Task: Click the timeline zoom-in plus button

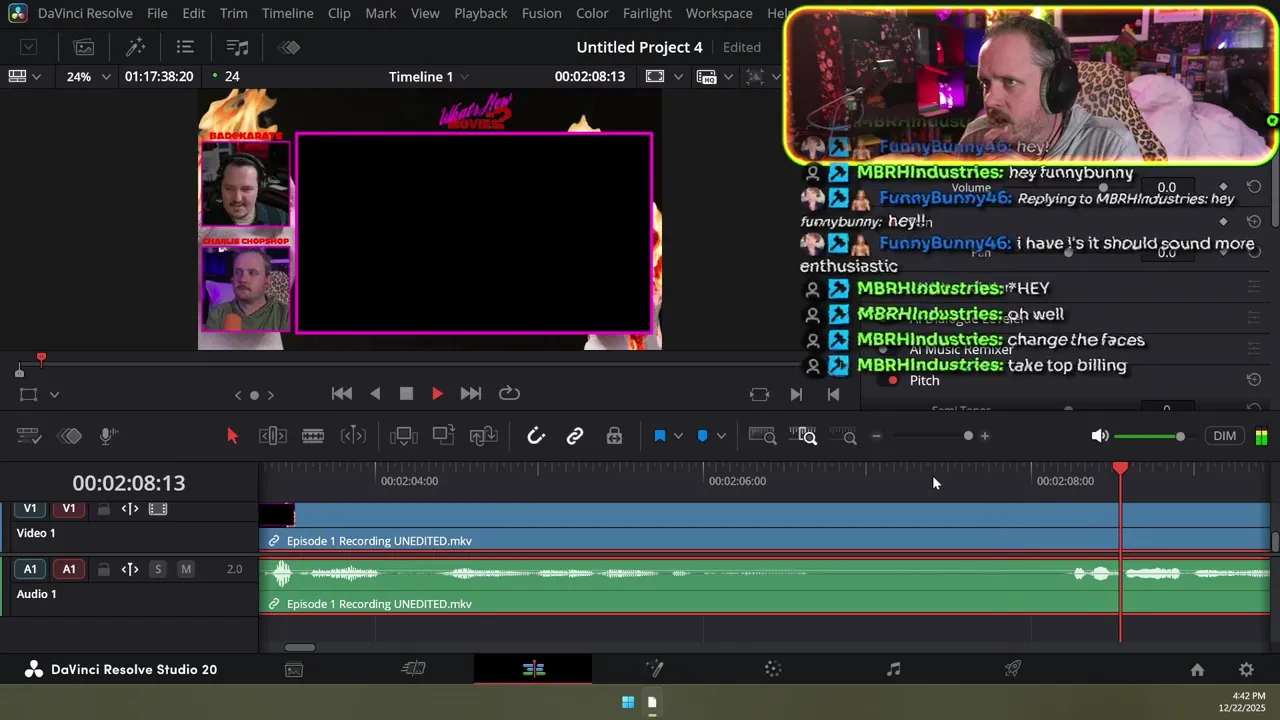Action: (985, 436)
